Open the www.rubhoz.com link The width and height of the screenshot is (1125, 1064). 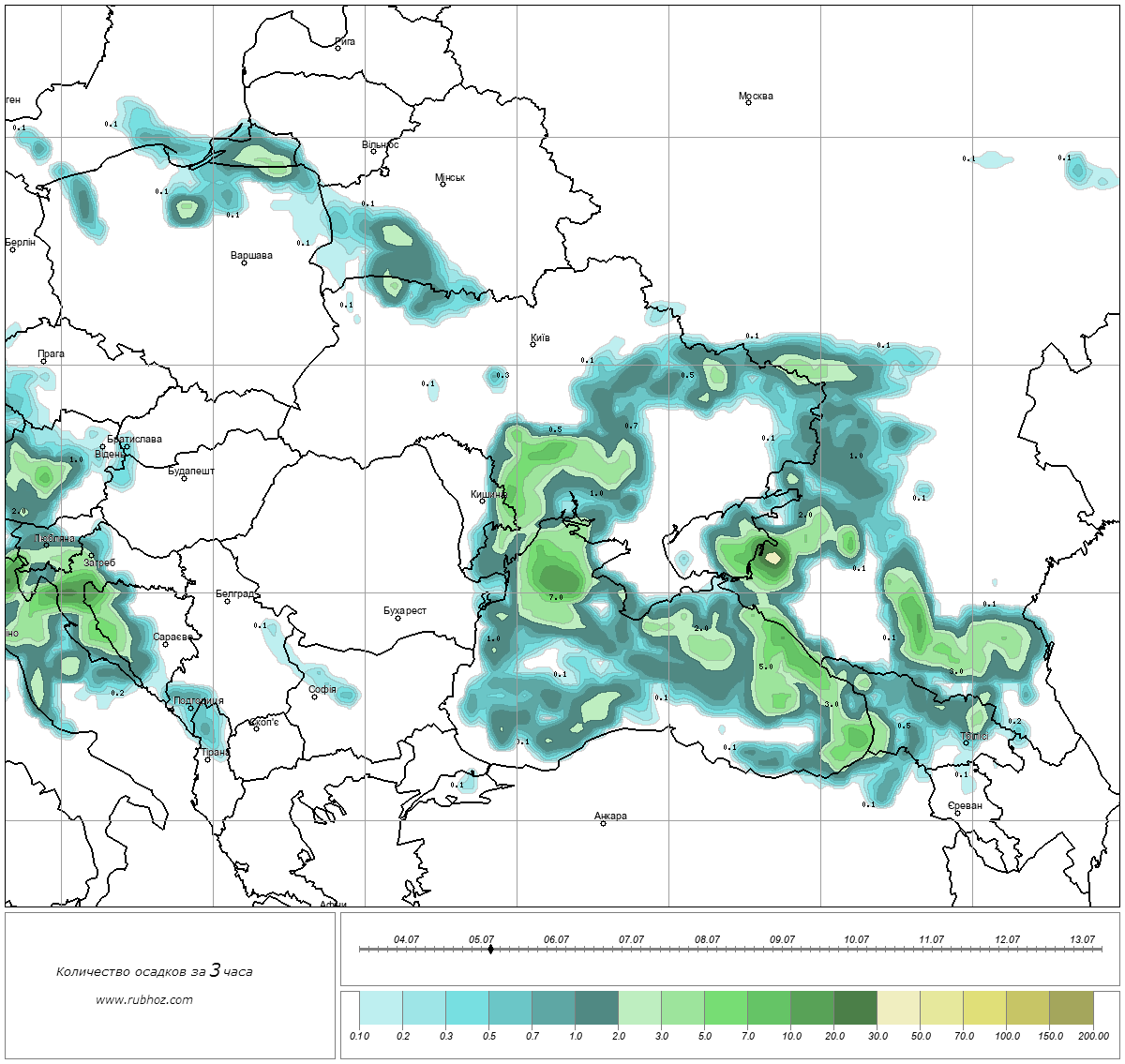click(144, 999)
